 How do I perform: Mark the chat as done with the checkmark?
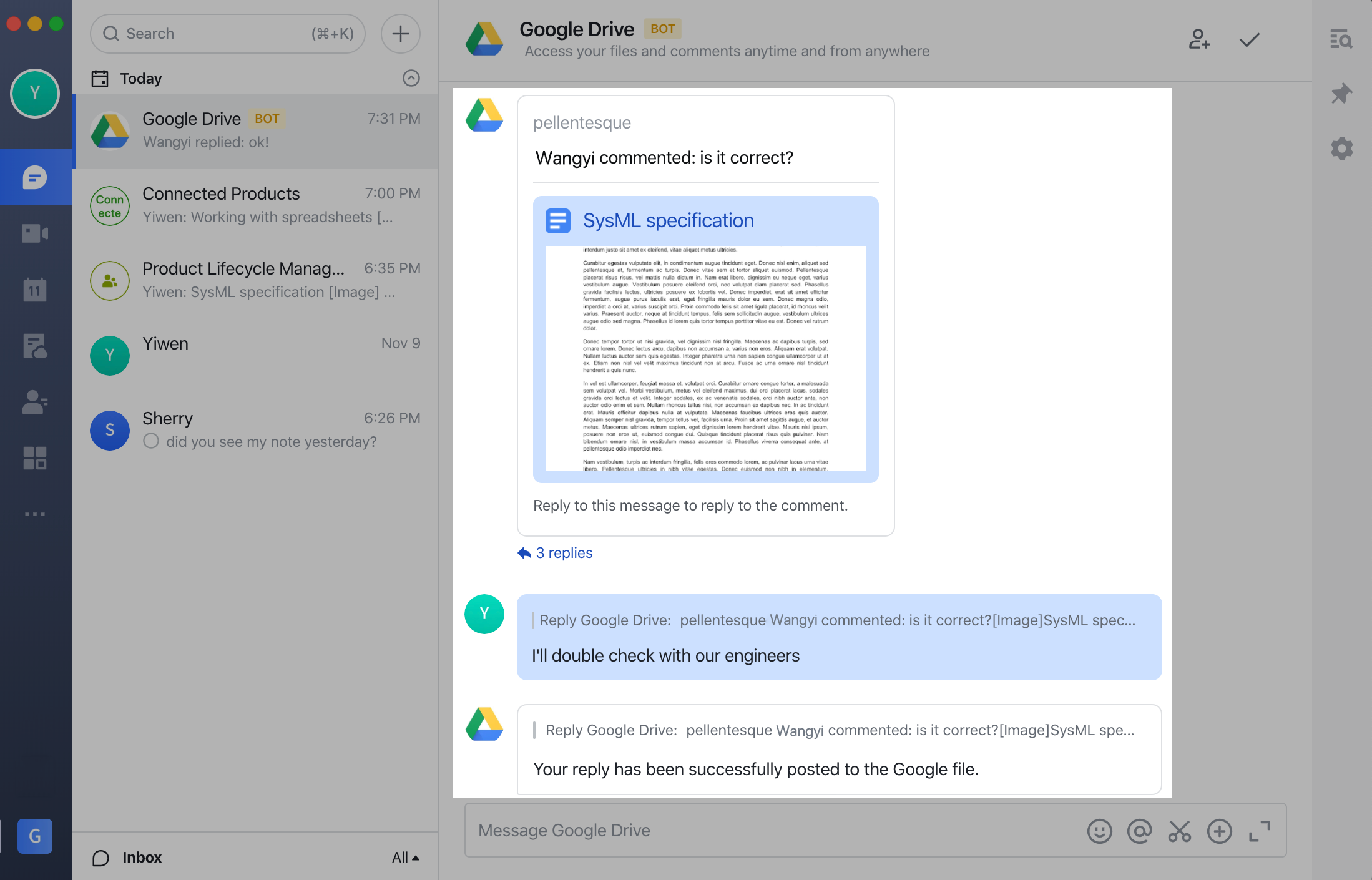click(x=1249, y=40)
